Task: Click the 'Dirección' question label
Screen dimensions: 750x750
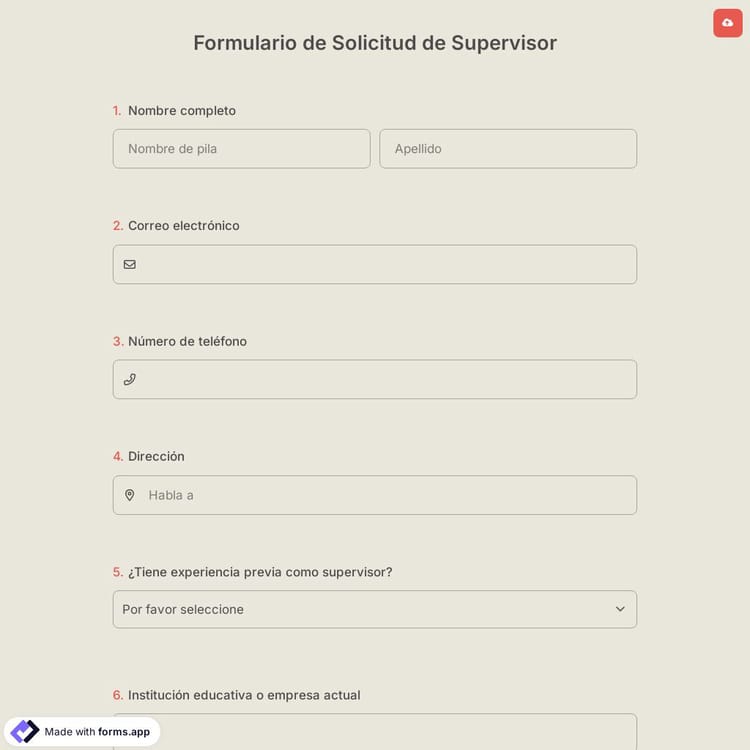Action: coord(156,456)
